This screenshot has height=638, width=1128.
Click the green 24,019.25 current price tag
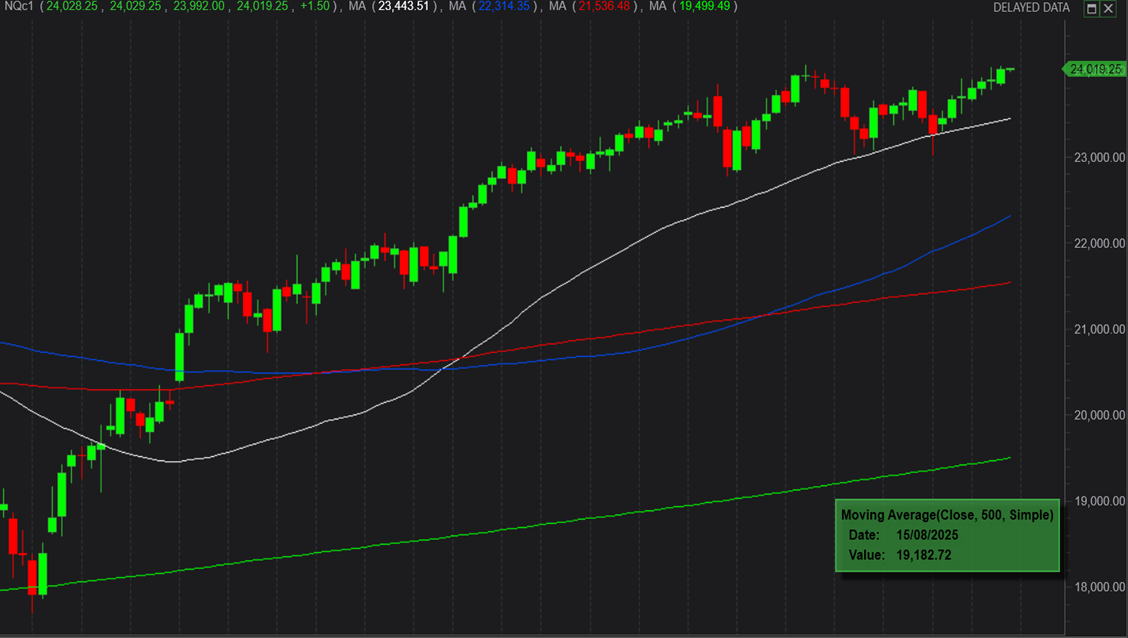coord(1097,69)
